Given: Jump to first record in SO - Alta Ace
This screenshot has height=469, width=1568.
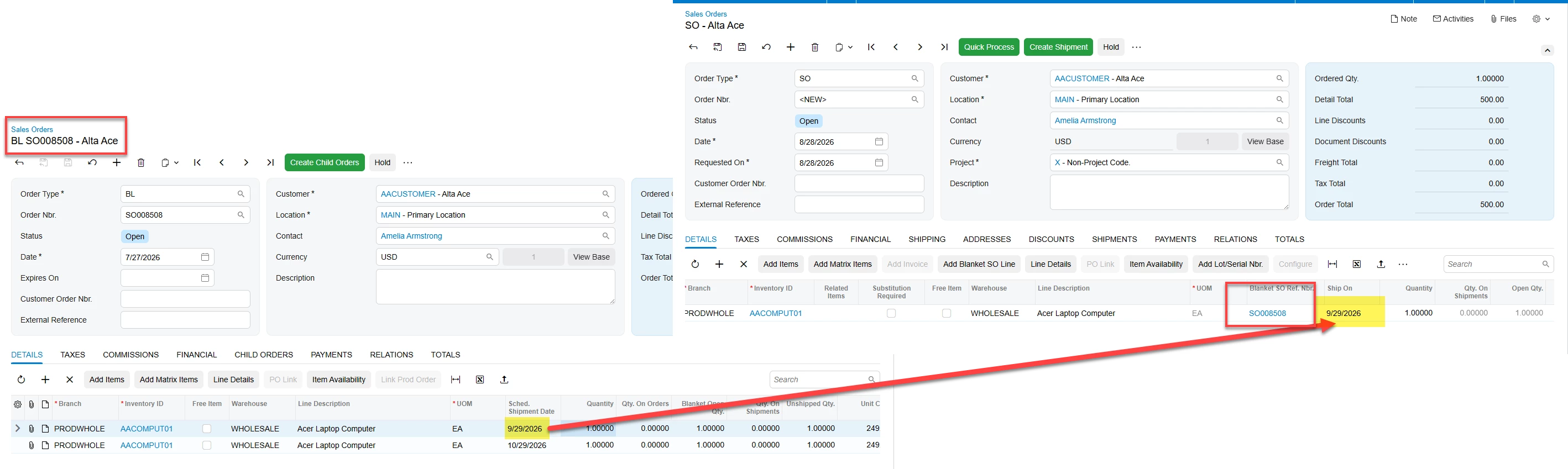Looking at the screenshot, I should point(871,47).
